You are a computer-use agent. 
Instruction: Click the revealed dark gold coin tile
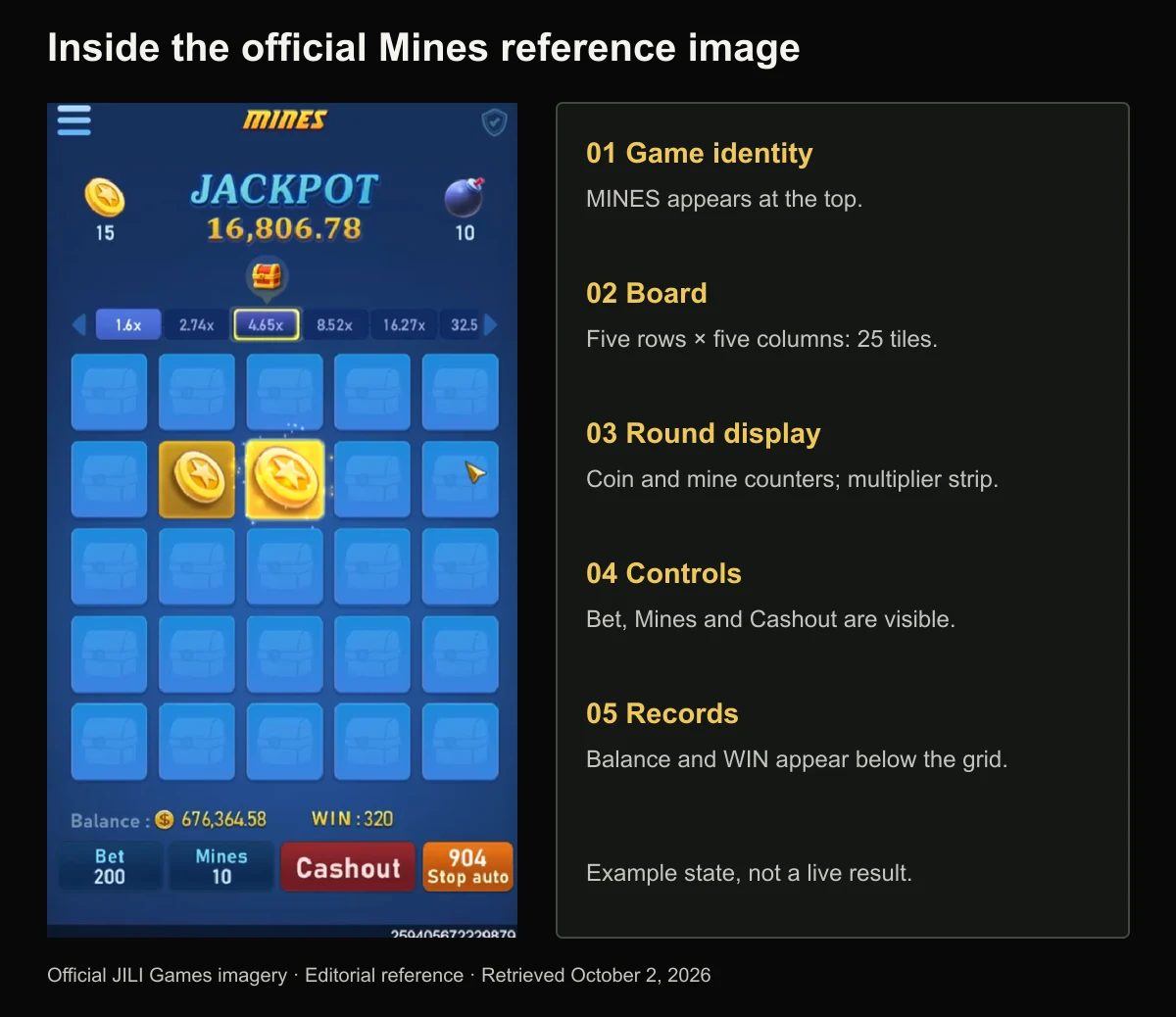197,479
